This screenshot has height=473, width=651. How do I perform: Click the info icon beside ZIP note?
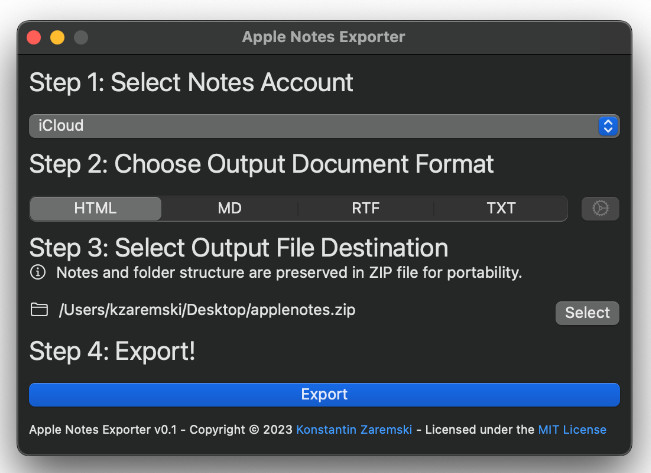[x=38, y=273]
